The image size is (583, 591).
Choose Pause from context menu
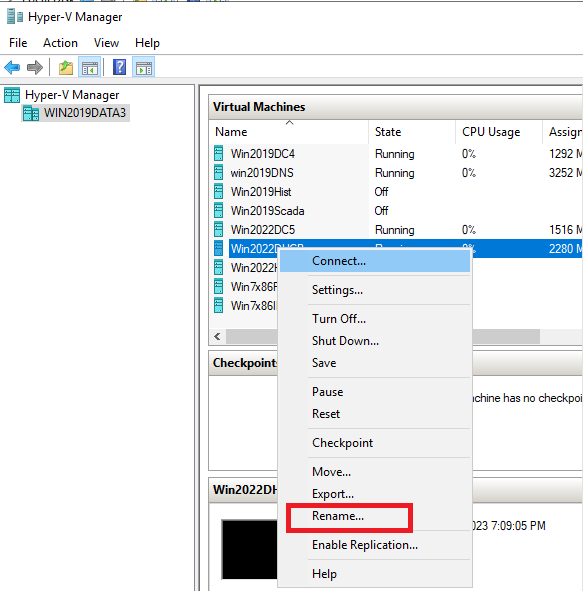(375, 392)
